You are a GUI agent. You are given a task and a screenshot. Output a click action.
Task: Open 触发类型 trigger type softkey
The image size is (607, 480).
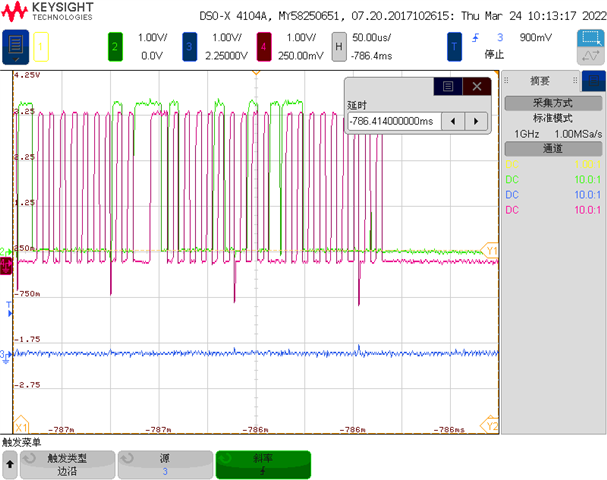(67, 465)
